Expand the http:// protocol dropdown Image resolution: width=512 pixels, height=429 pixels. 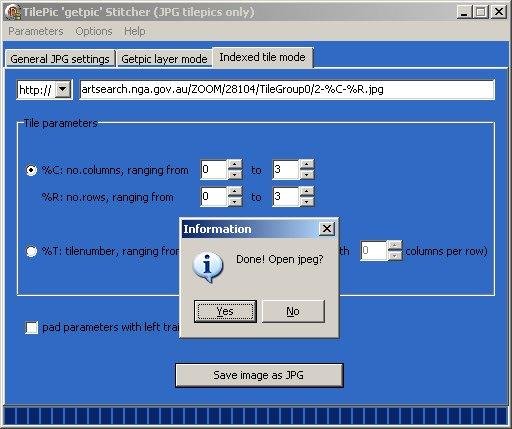(63, 89)
